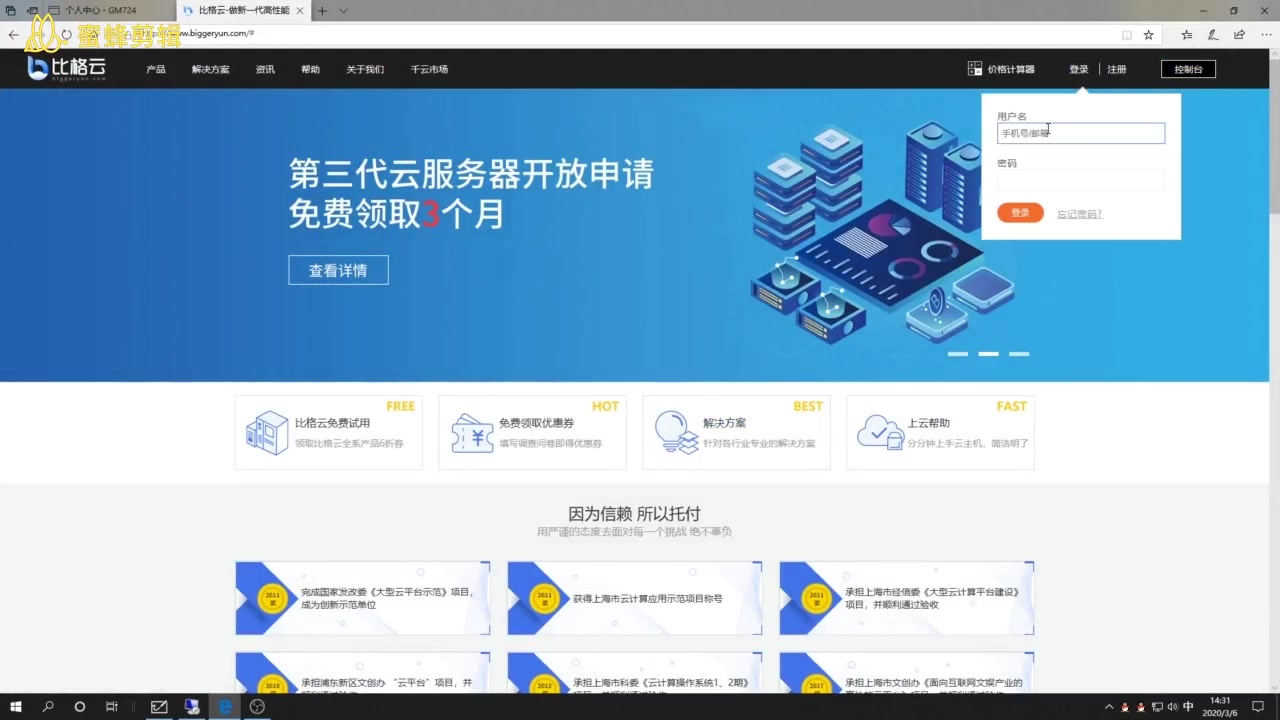
Task: Click the orange 登录 button
Action: pos(1020,212)
